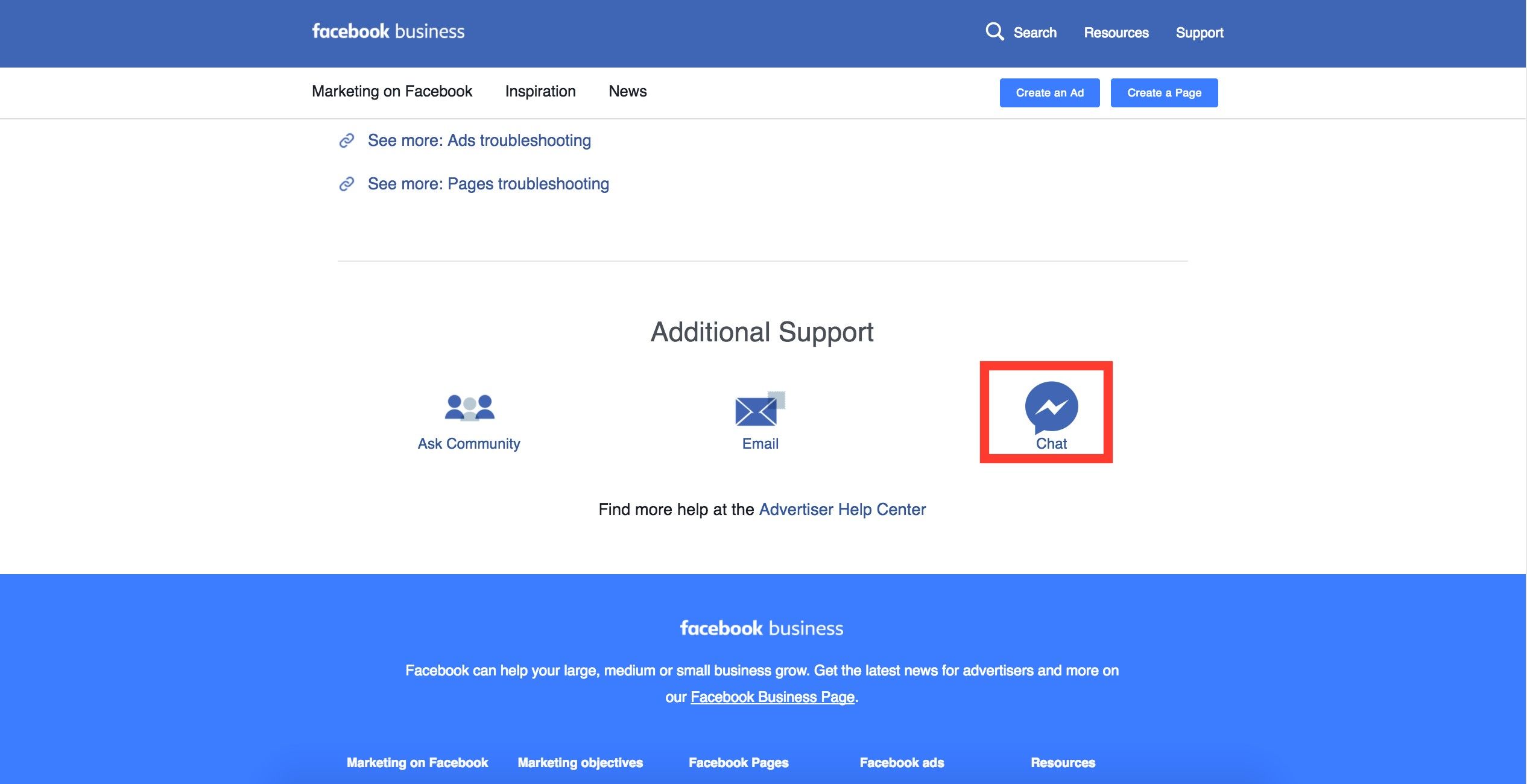
Task: Click link icon beside Ads troubleshooting
Action: point(347,141)
